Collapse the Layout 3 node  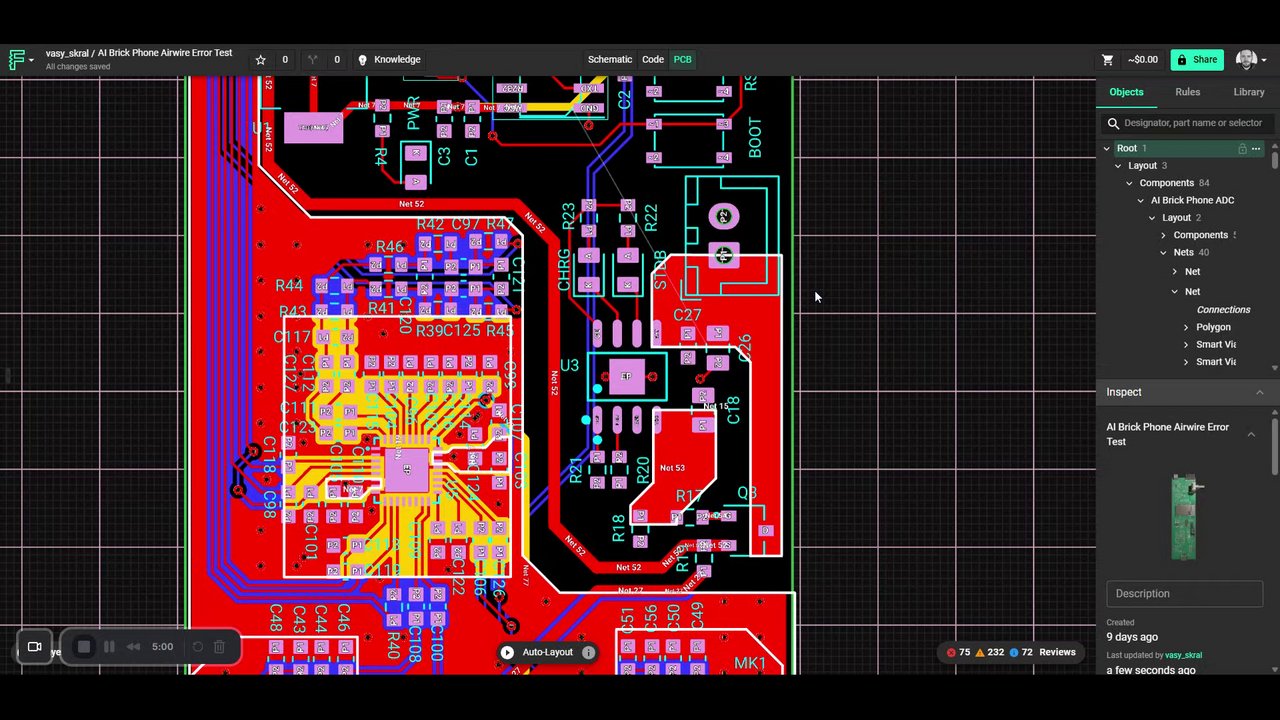click(x=1118, y=166)
